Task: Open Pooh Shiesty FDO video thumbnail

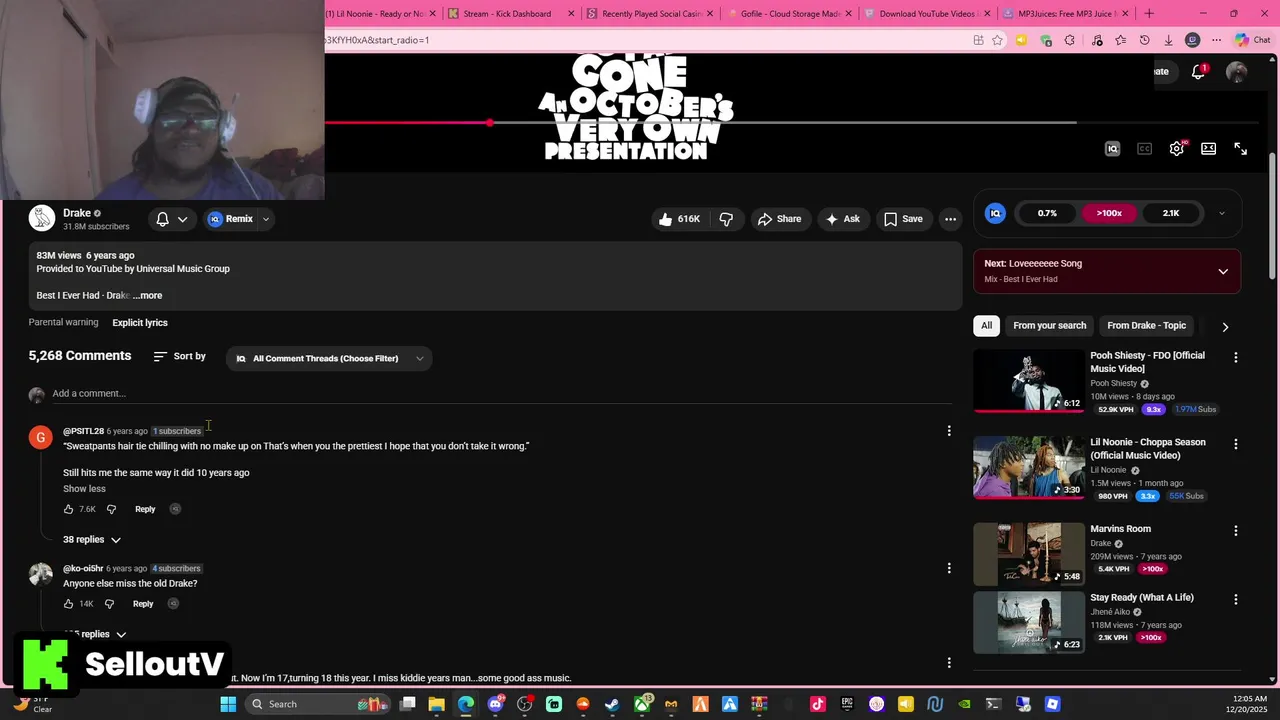Action: [x=1029, y=381]
